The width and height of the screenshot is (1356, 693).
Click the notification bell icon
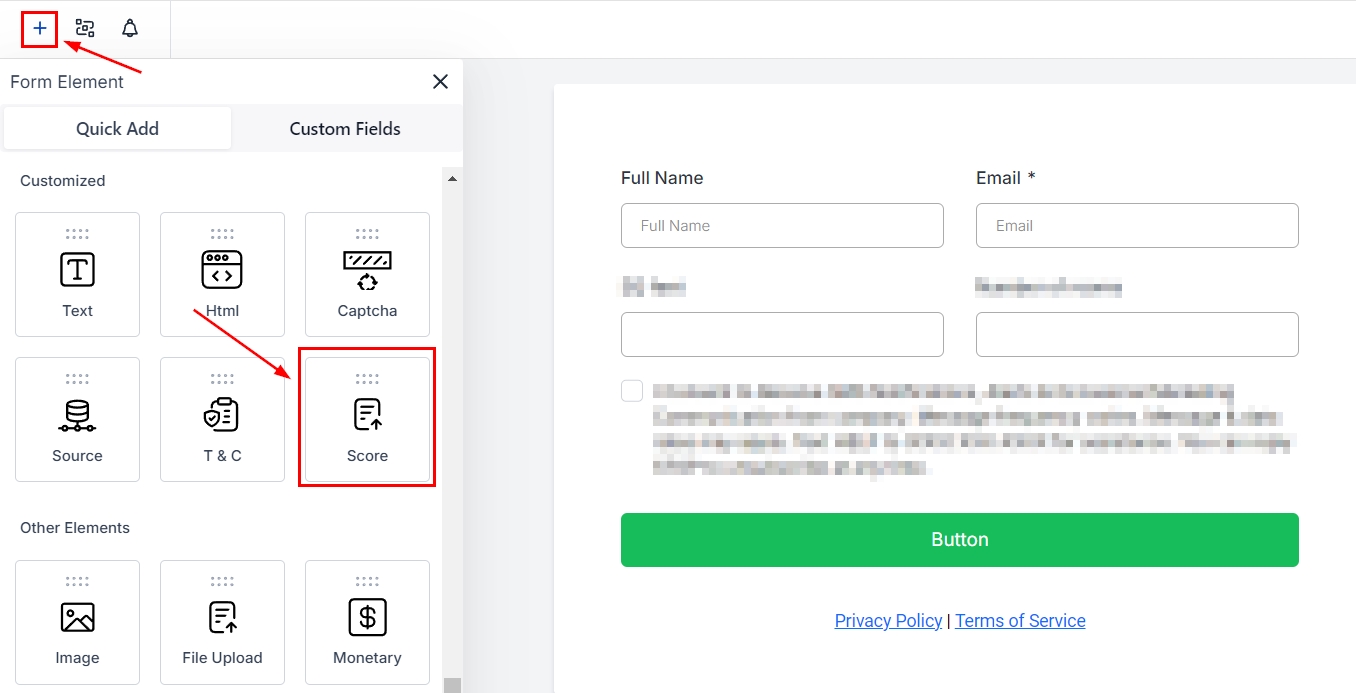pos(130,28)
